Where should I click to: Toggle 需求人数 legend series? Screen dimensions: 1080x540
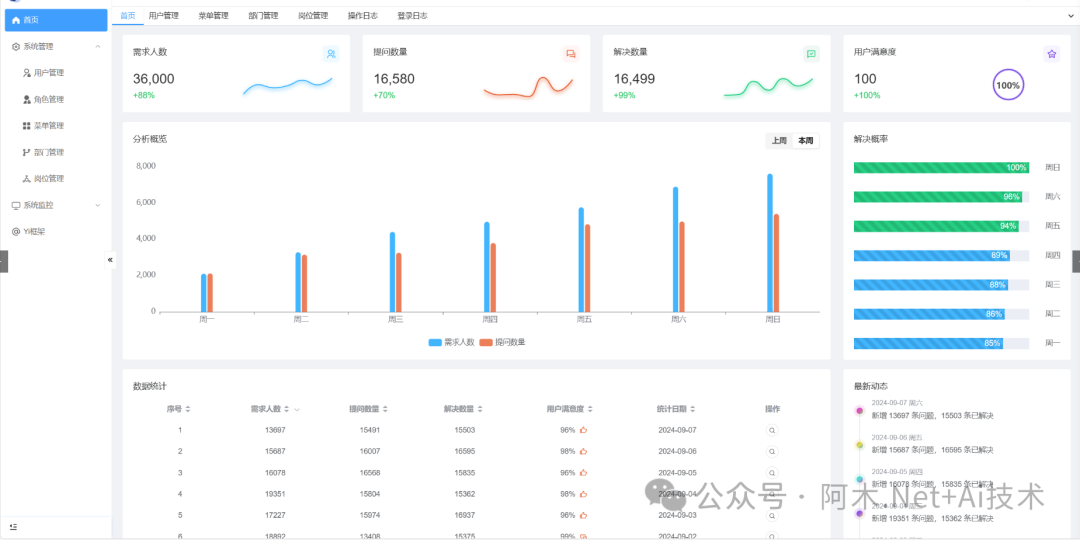point(452,342)
